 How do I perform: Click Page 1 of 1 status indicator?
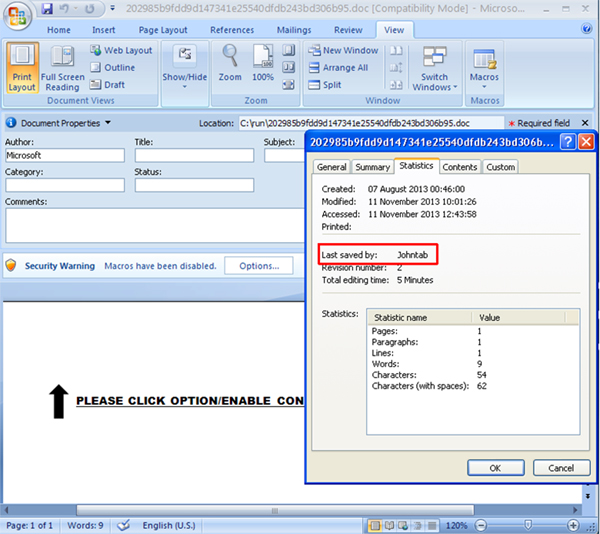(x=29, y=526)
